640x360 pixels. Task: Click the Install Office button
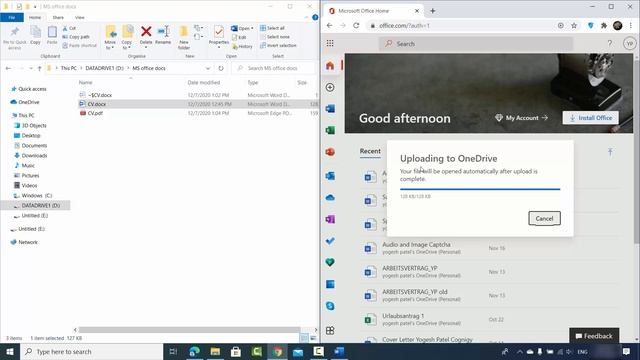(x=590, y=118)
